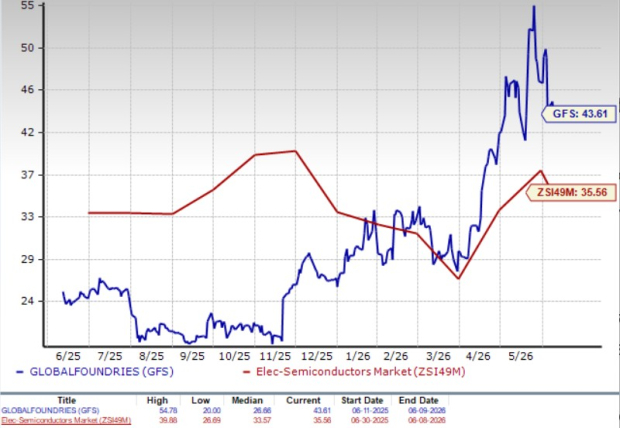Viewport: 620px width, 428px height.
Task: Click the Title column header
Action: [66, 400]
